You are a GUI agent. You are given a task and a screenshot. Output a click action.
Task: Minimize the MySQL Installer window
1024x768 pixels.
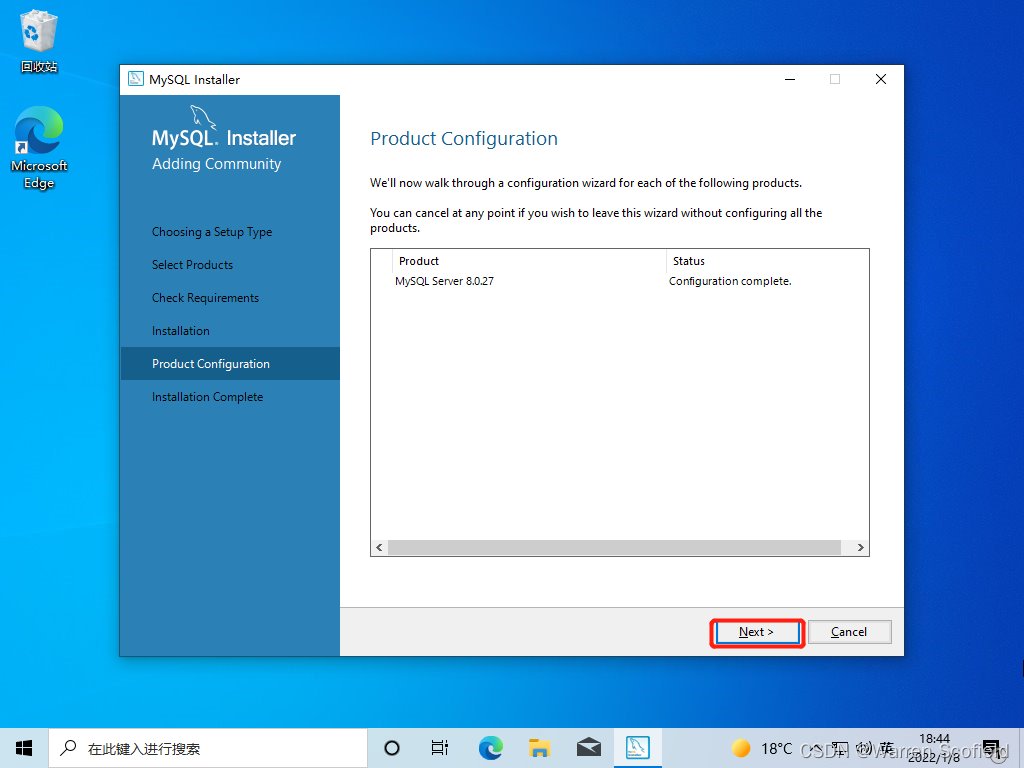click(x=790, y=79)
